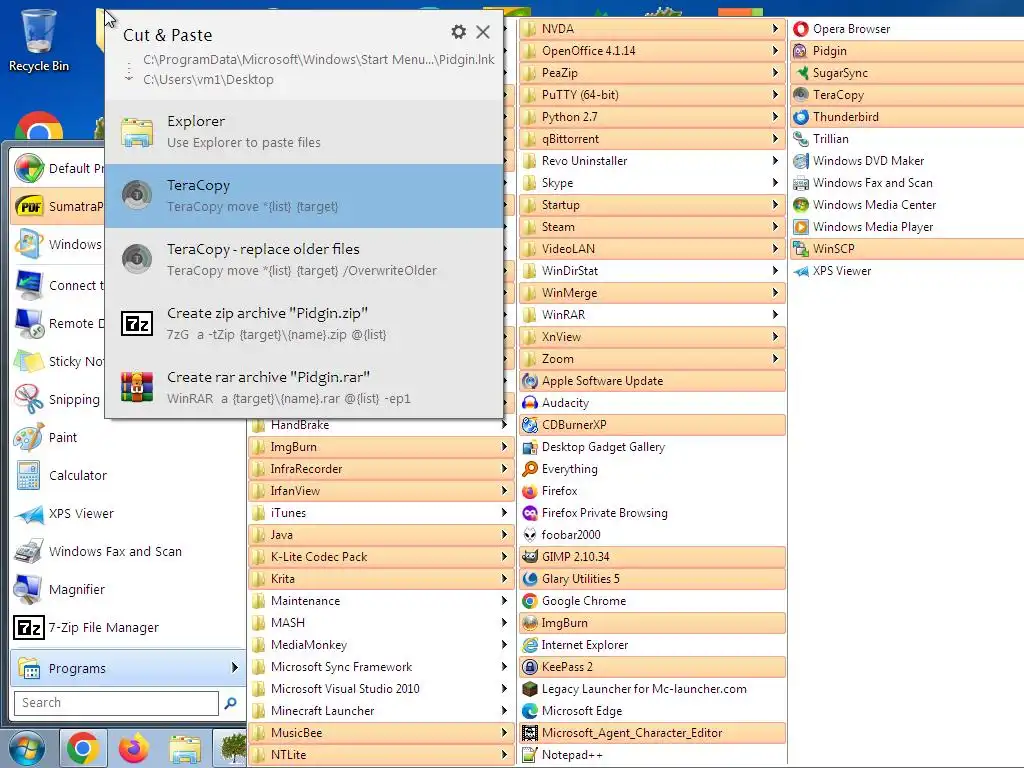Launch Apple Software Update
1024x768 pixels.
[x=652, y=381]
